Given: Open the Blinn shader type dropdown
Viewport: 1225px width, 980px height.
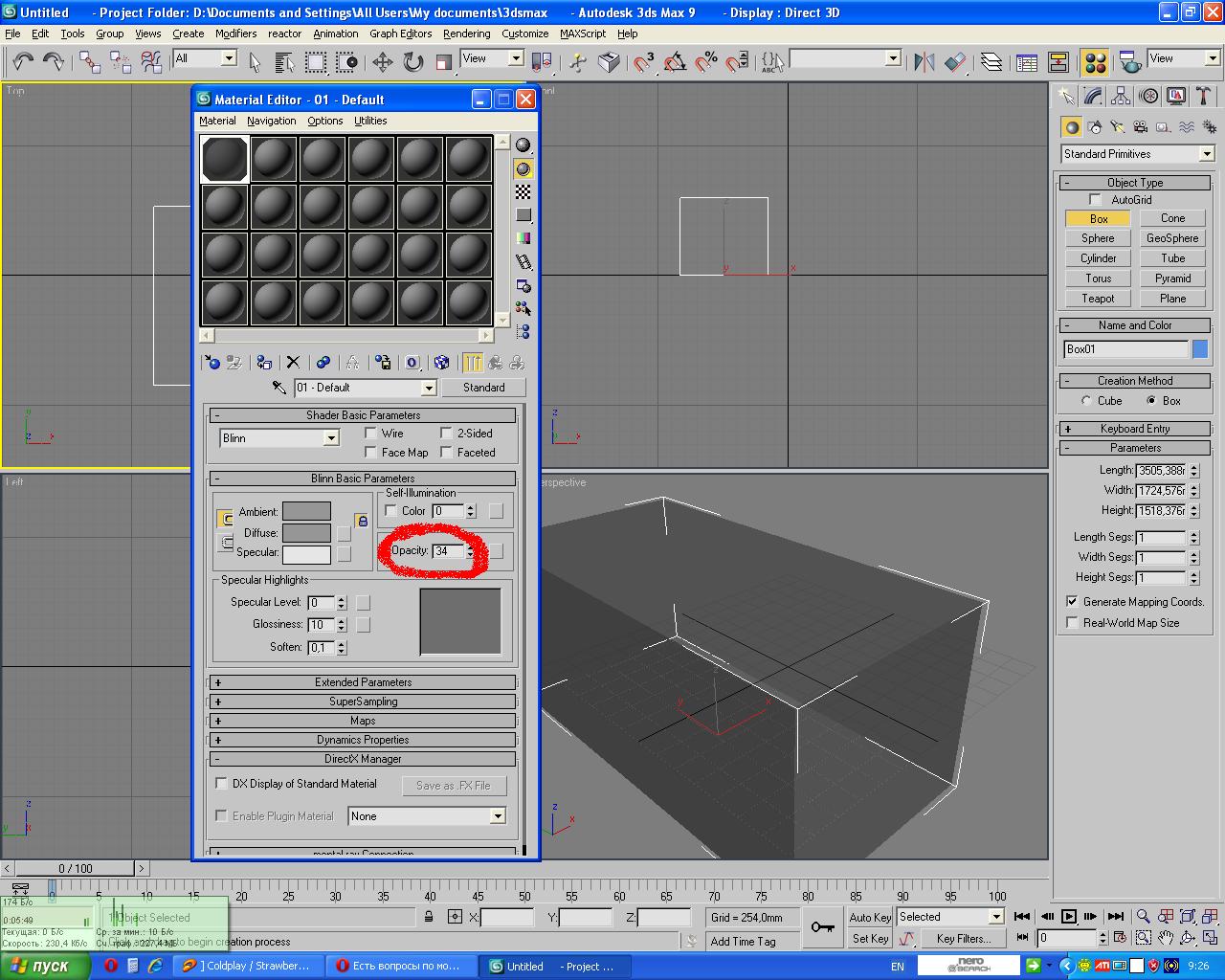Looking at the screenshot, I should (330, 438).
